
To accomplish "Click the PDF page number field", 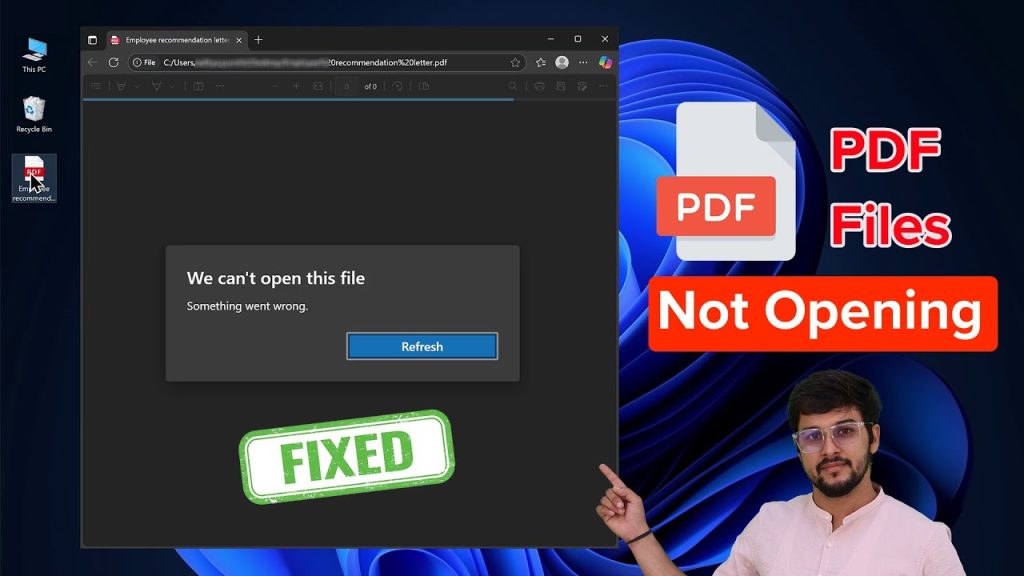I will tap(347, 86).
